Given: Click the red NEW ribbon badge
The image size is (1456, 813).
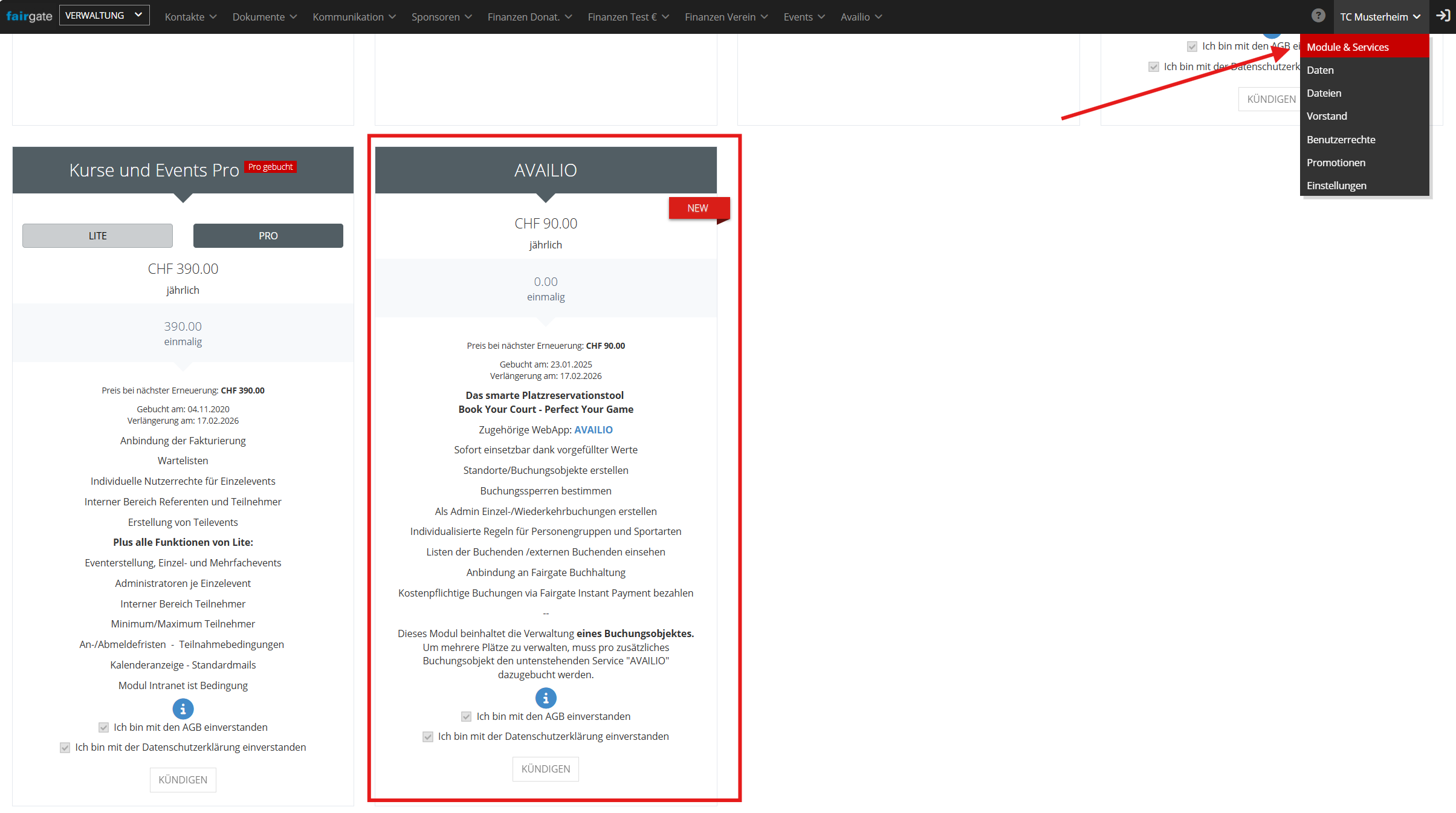Looking at the screenshot, I should pos(698,208).
